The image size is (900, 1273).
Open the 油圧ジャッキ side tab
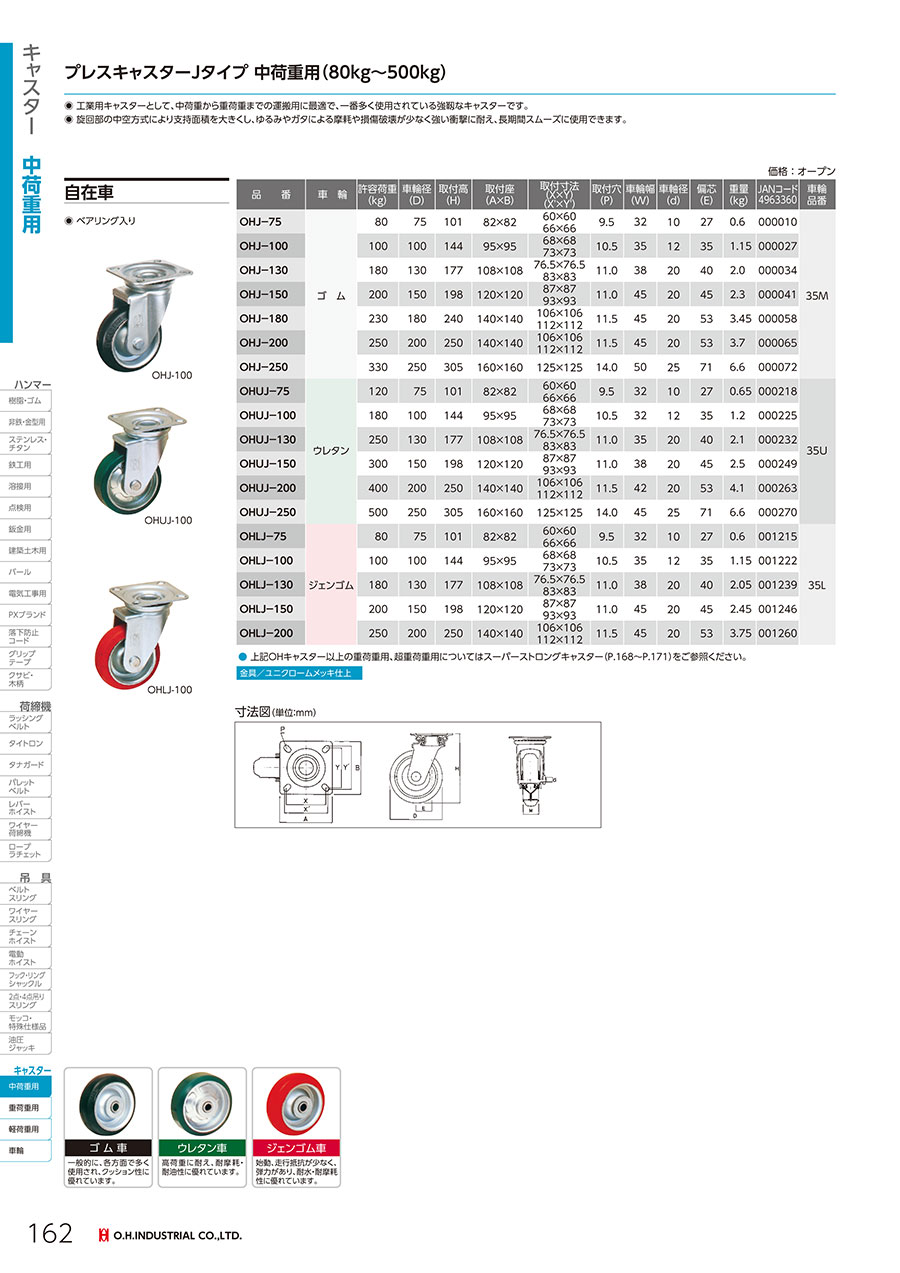click(x=26, y=1043)
